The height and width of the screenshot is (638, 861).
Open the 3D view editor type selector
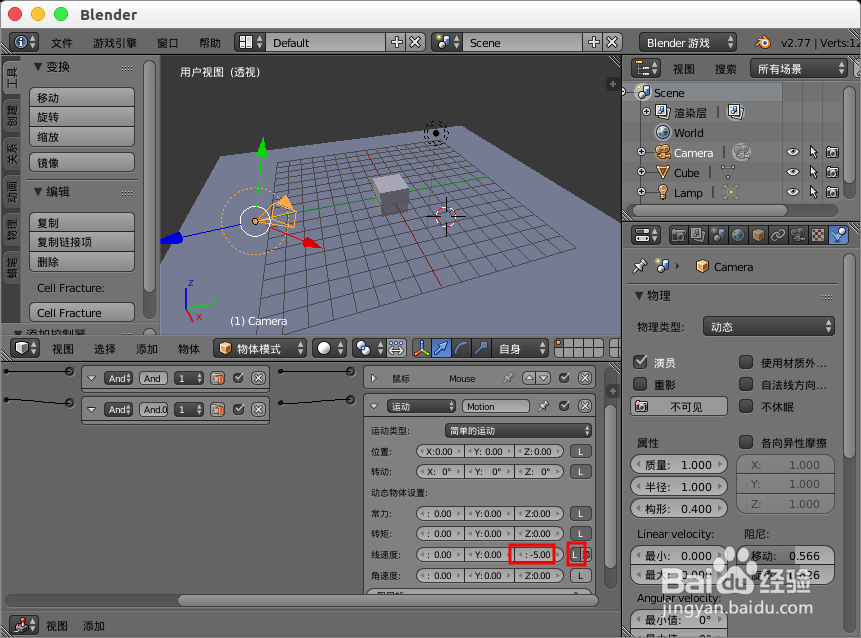[24, 348]
